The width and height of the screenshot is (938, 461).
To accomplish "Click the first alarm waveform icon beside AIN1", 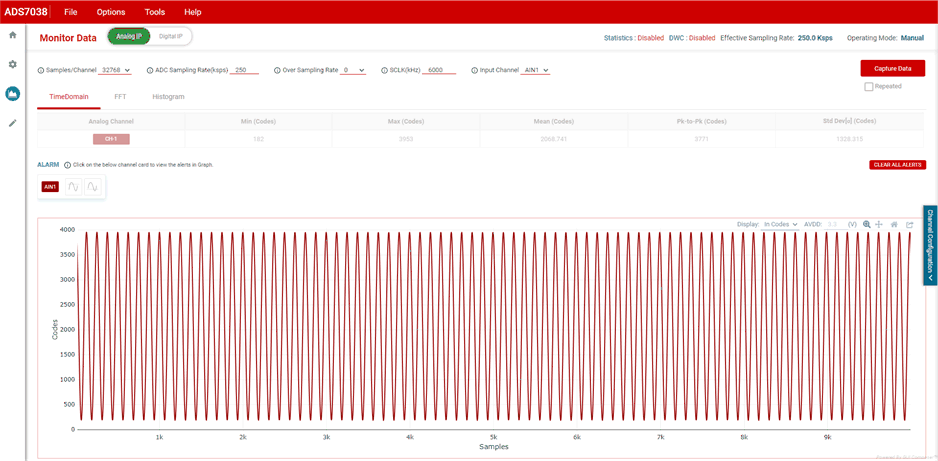I will pos(74,187).
